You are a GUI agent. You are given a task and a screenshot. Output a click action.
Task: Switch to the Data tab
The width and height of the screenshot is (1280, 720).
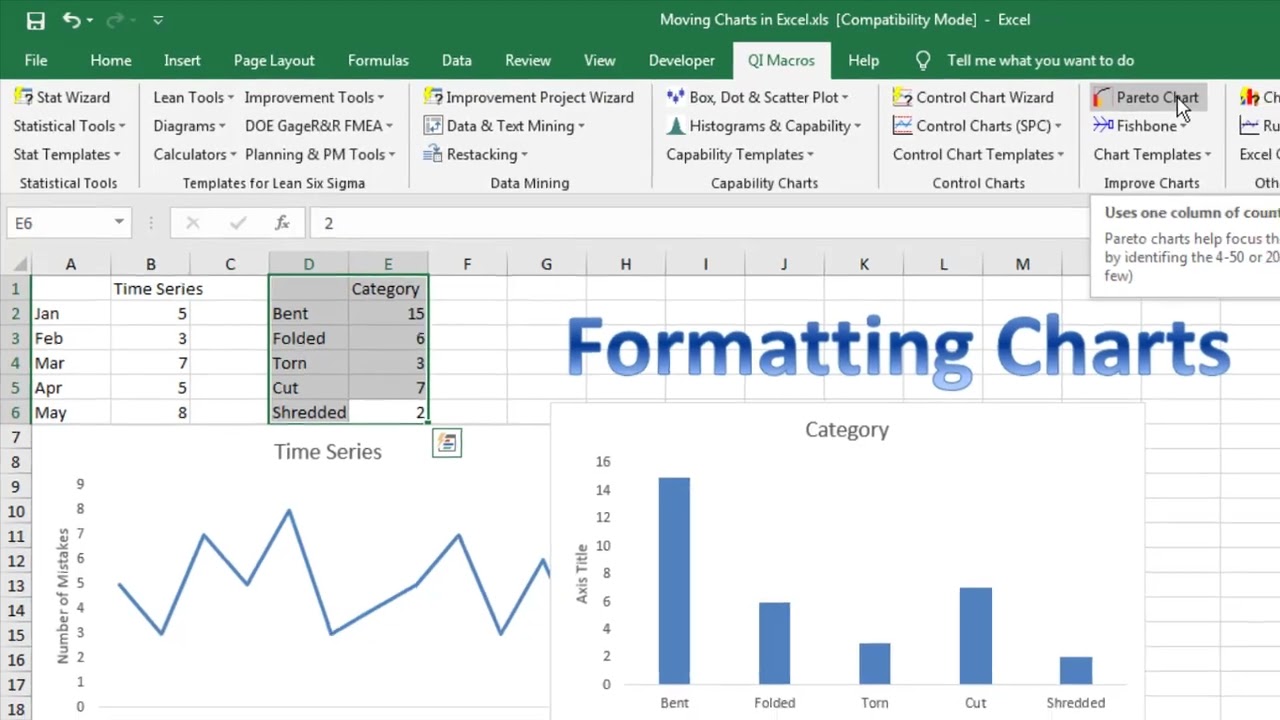[x=457, y=60]
